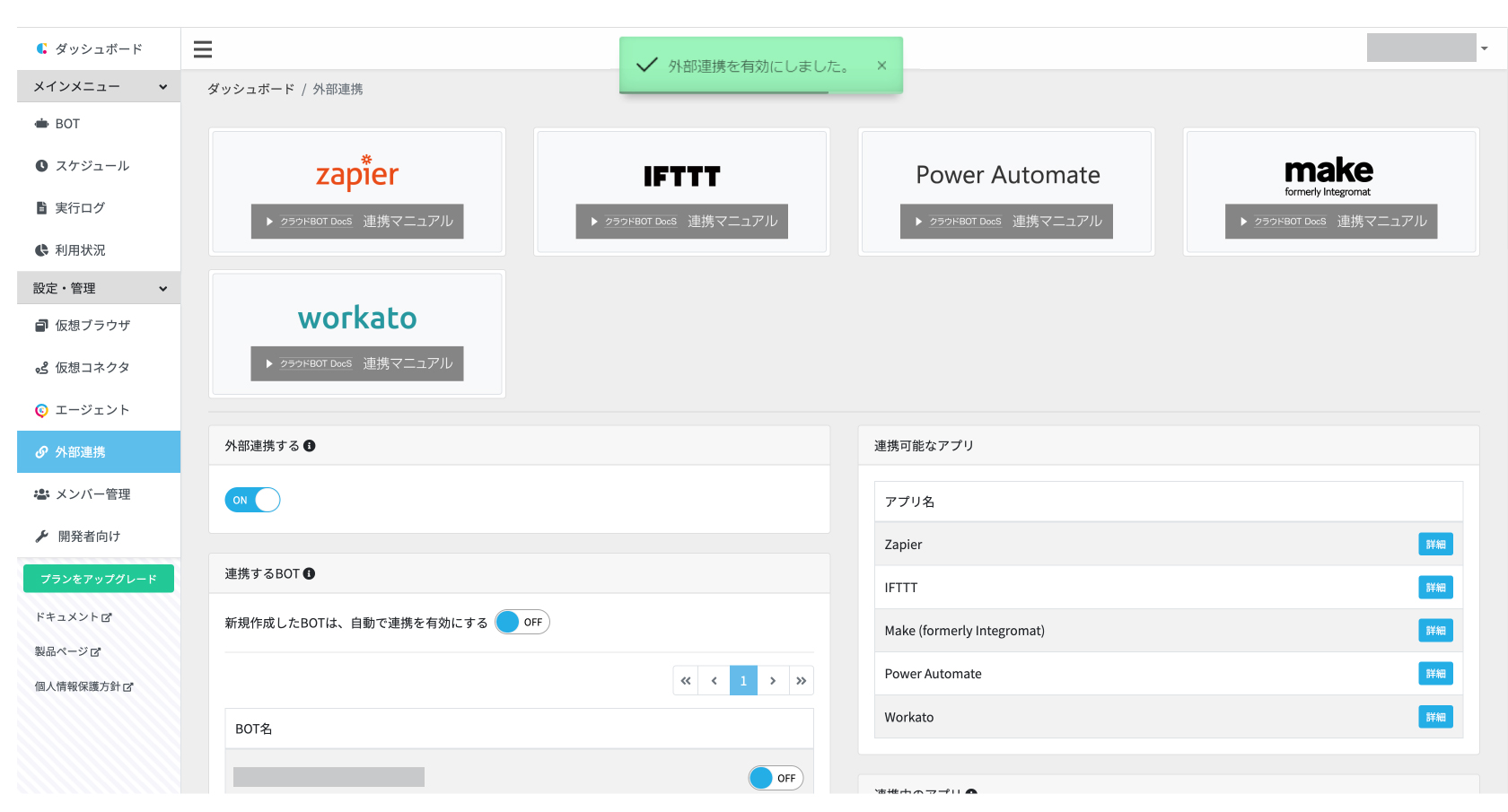Viewport: 1508px width, 812px height.
Task: Open the 個人情報保護方針 link
Action: 84,686
